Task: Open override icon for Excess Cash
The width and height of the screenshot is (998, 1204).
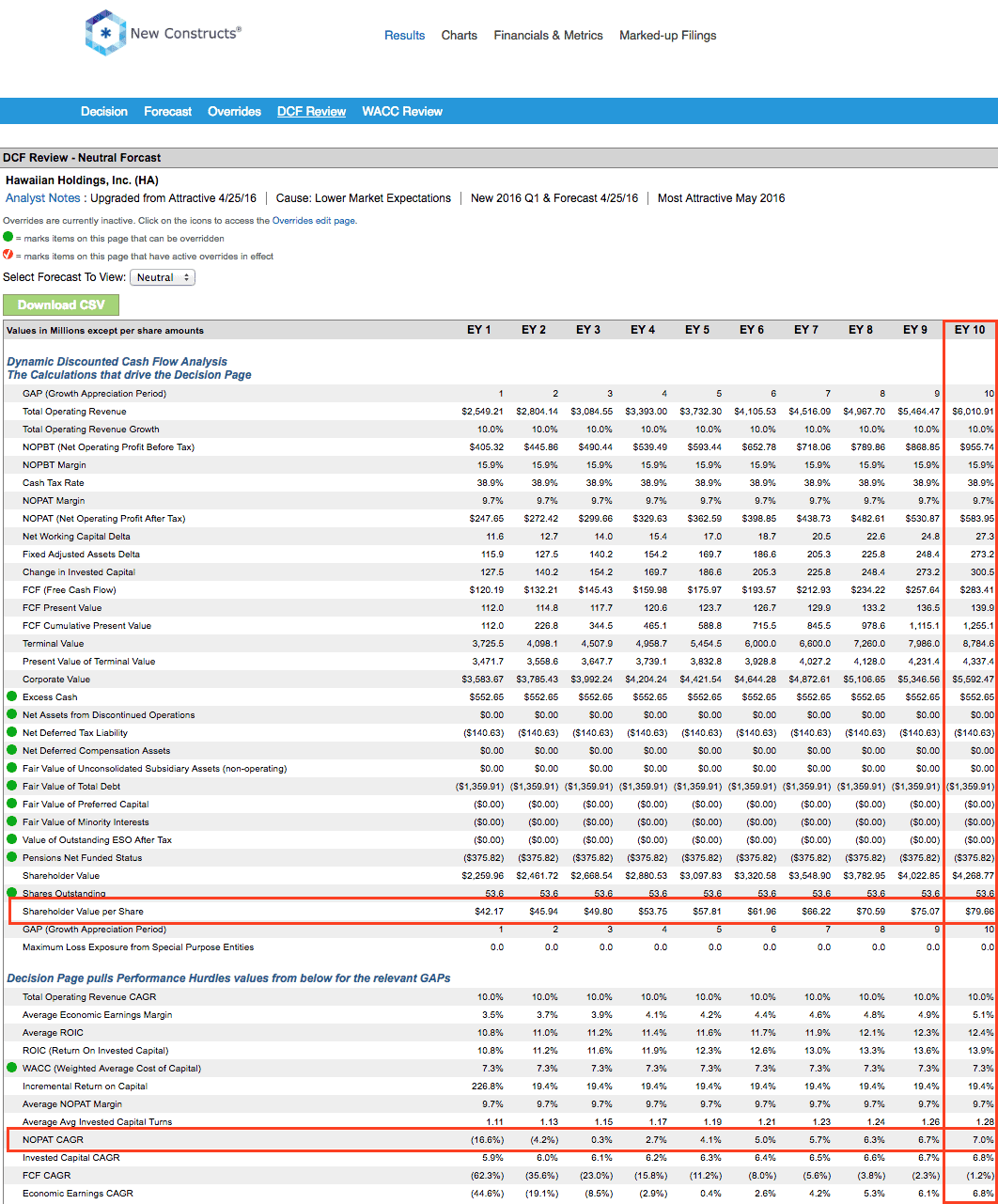Action: pos(11,696)
